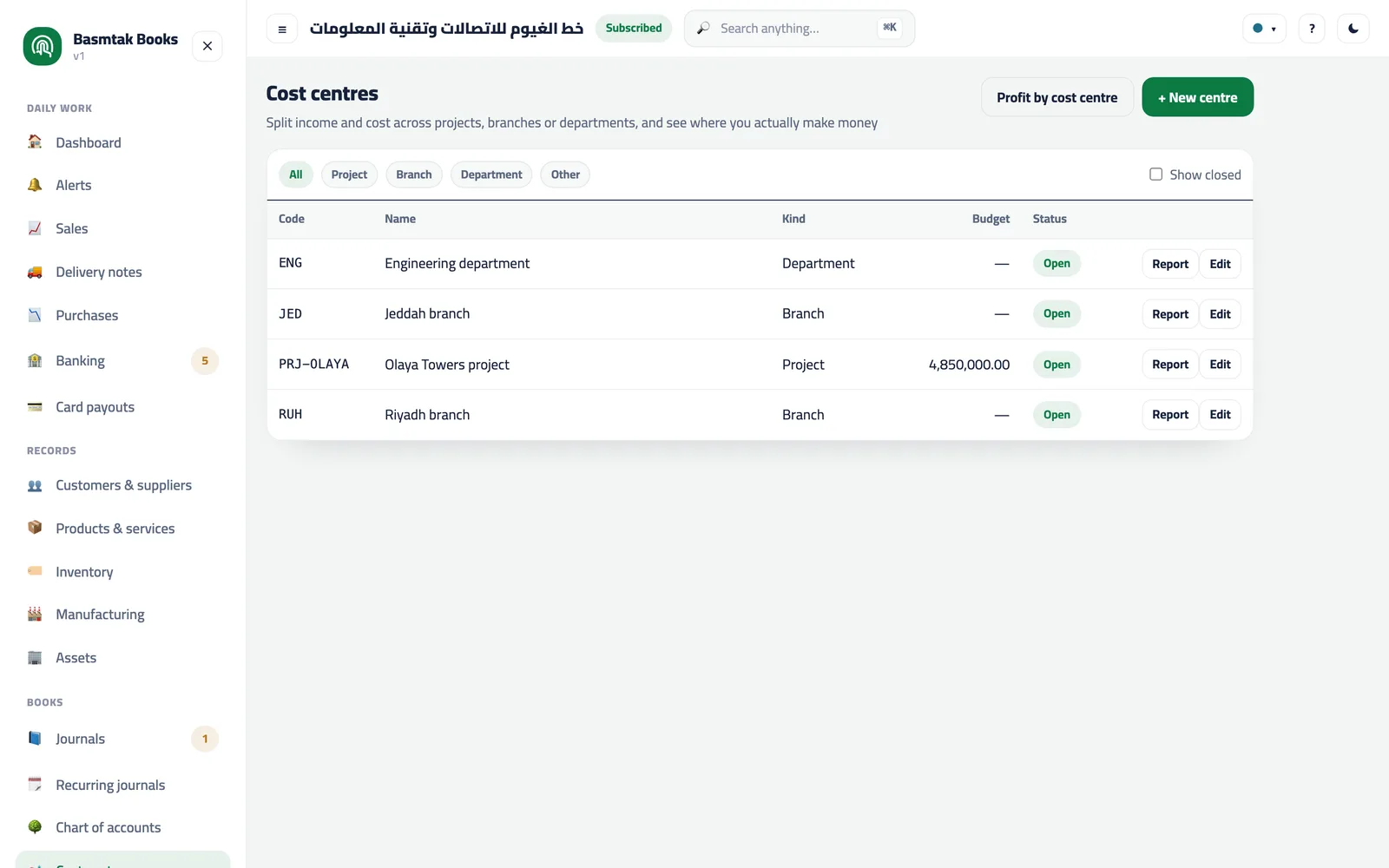This screenshot has height=868, width=1389.
Task: Enable the Show closed checkbox
Action: pyautogui.click(x=1155, y=174)
